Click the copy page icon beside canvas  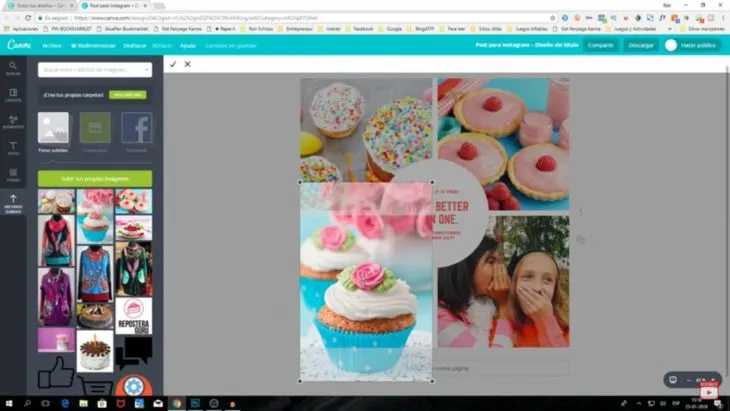tap(581, 240)
